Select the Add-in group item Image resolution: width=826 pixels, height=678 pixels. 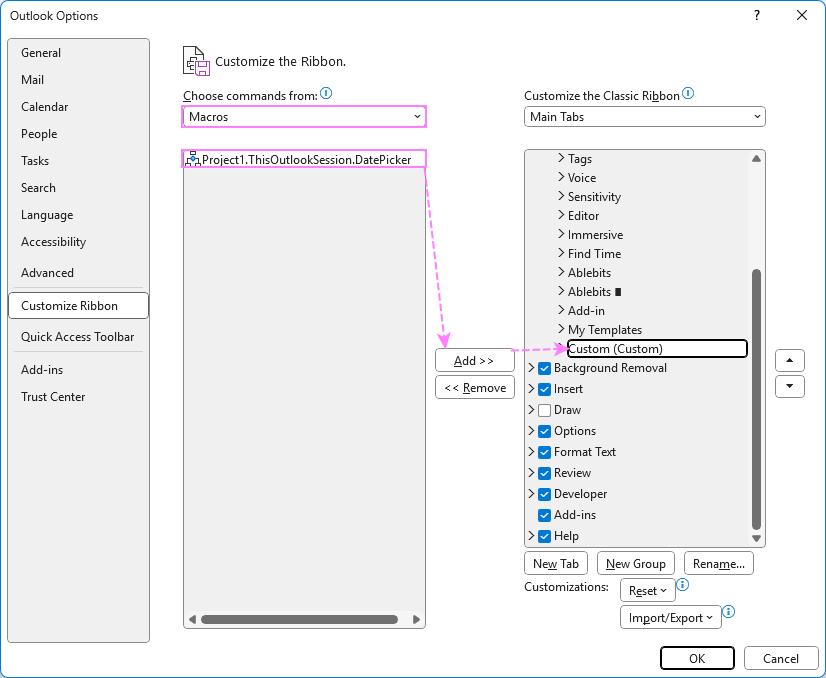tap(586, 311)
